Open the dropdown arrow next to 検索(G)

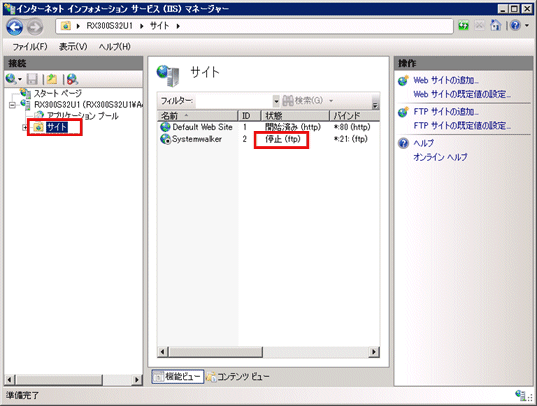click(331, 101)
